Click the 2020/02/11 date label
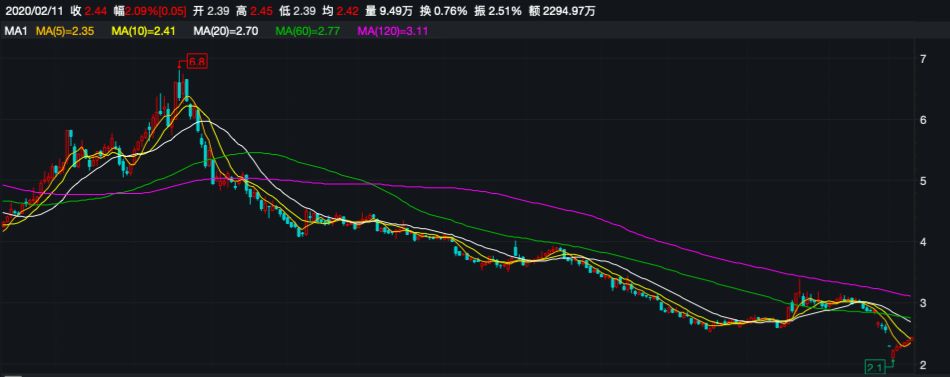The image size is (950, 377). tap(33, 11)
